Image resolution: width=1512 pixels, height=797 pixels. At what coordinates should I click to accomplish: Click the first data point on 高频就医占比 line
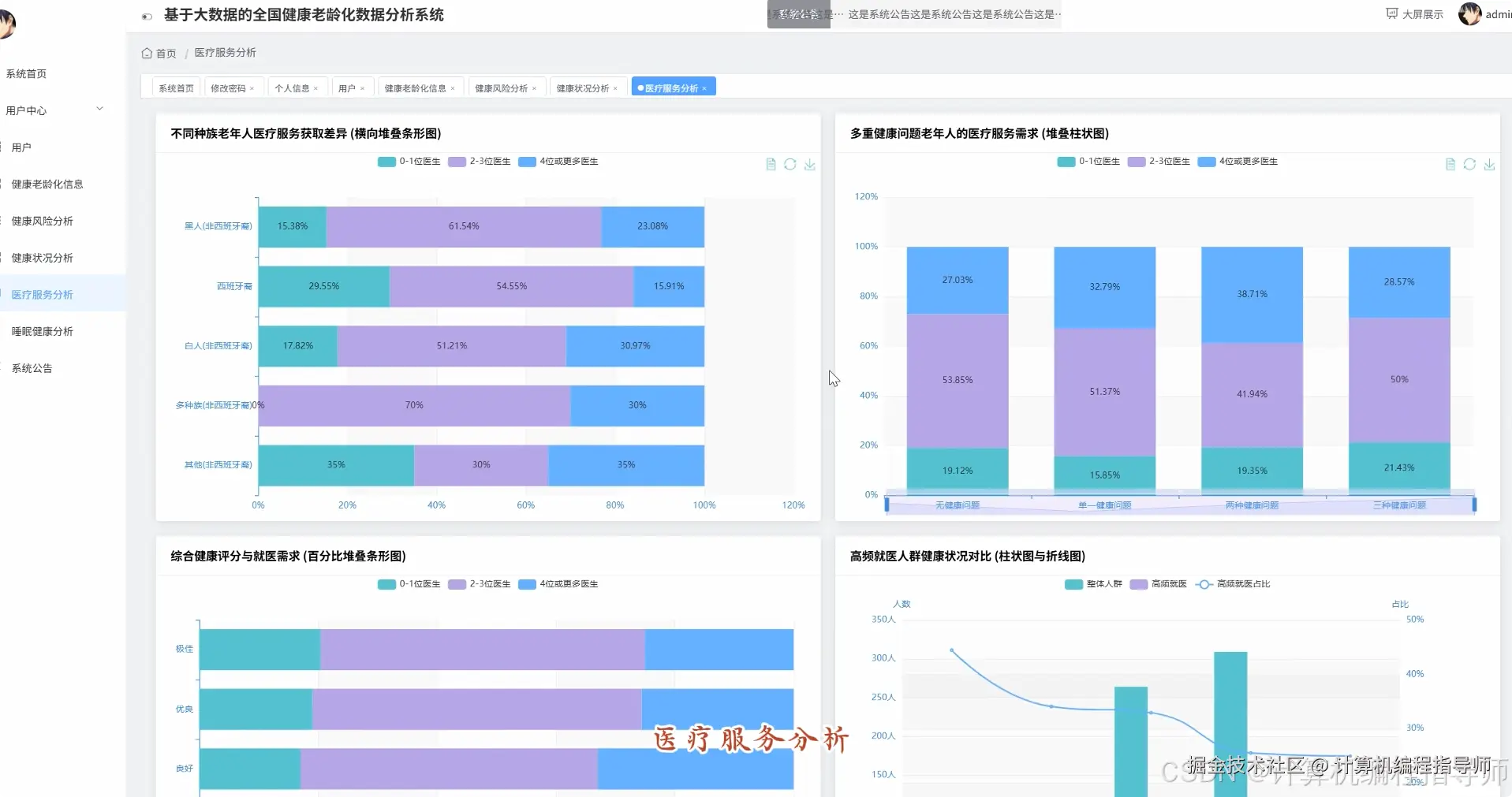click(952, 650)
